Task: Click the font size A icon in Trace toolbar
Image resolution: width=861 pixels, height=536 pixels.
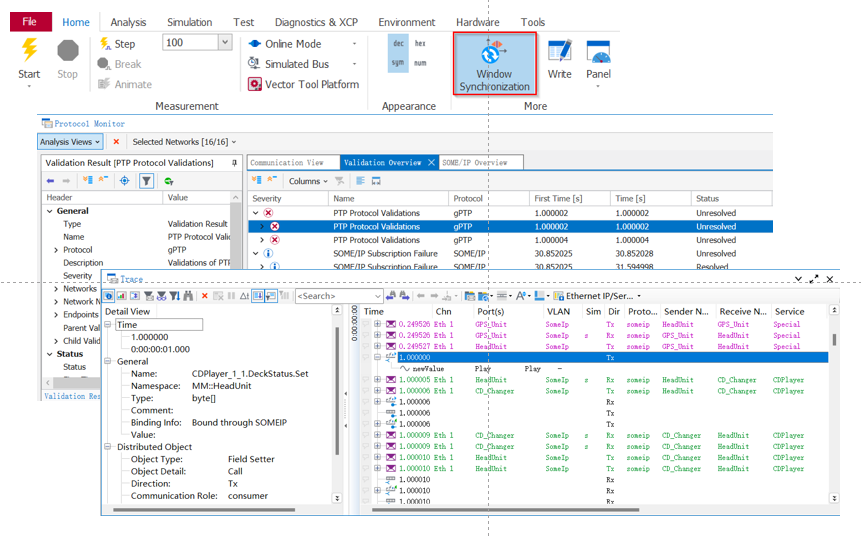Action: pyautogui.click(x=521, y=296)
